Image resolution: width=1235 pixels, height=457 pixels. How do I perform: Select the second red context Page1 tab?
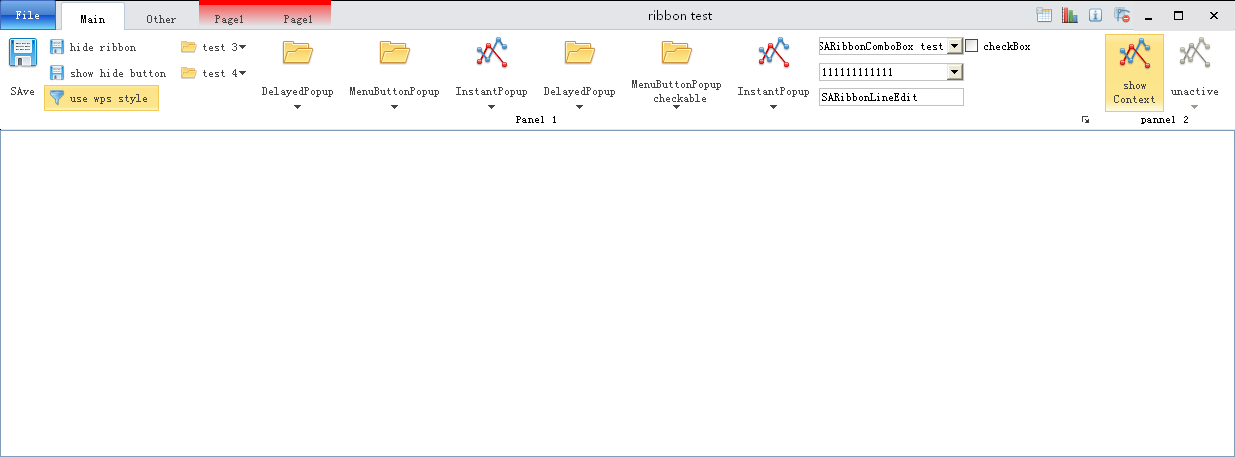coord(297,18)
